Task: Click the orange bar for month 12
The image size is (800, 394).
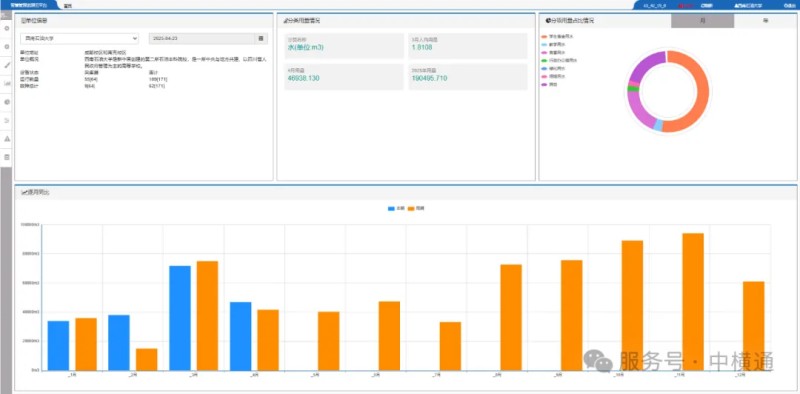Action: click(x=754, y=326)
